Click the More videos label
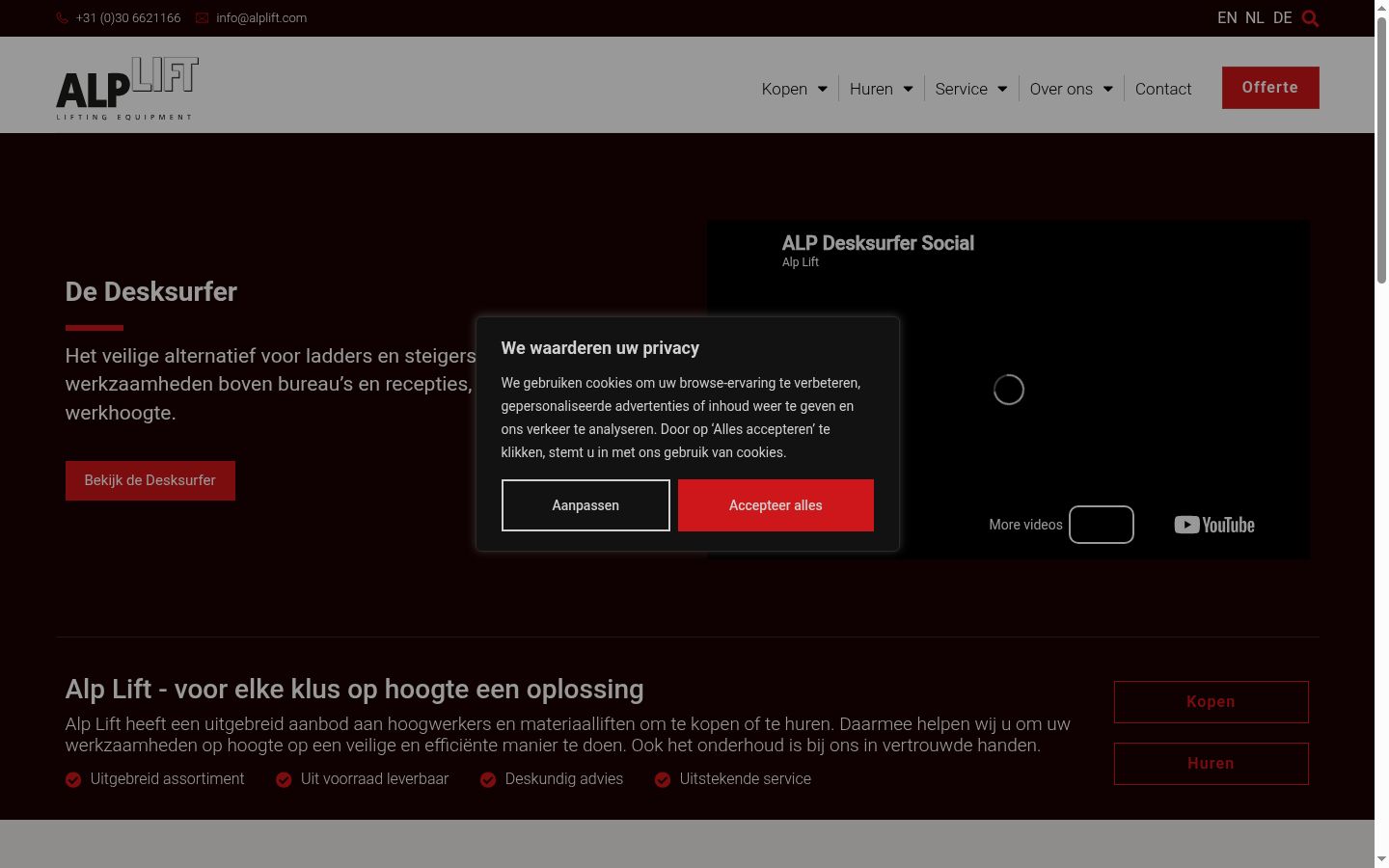Image resolution: width=1389 pixels, height=868 pixels. [1025, 525]
